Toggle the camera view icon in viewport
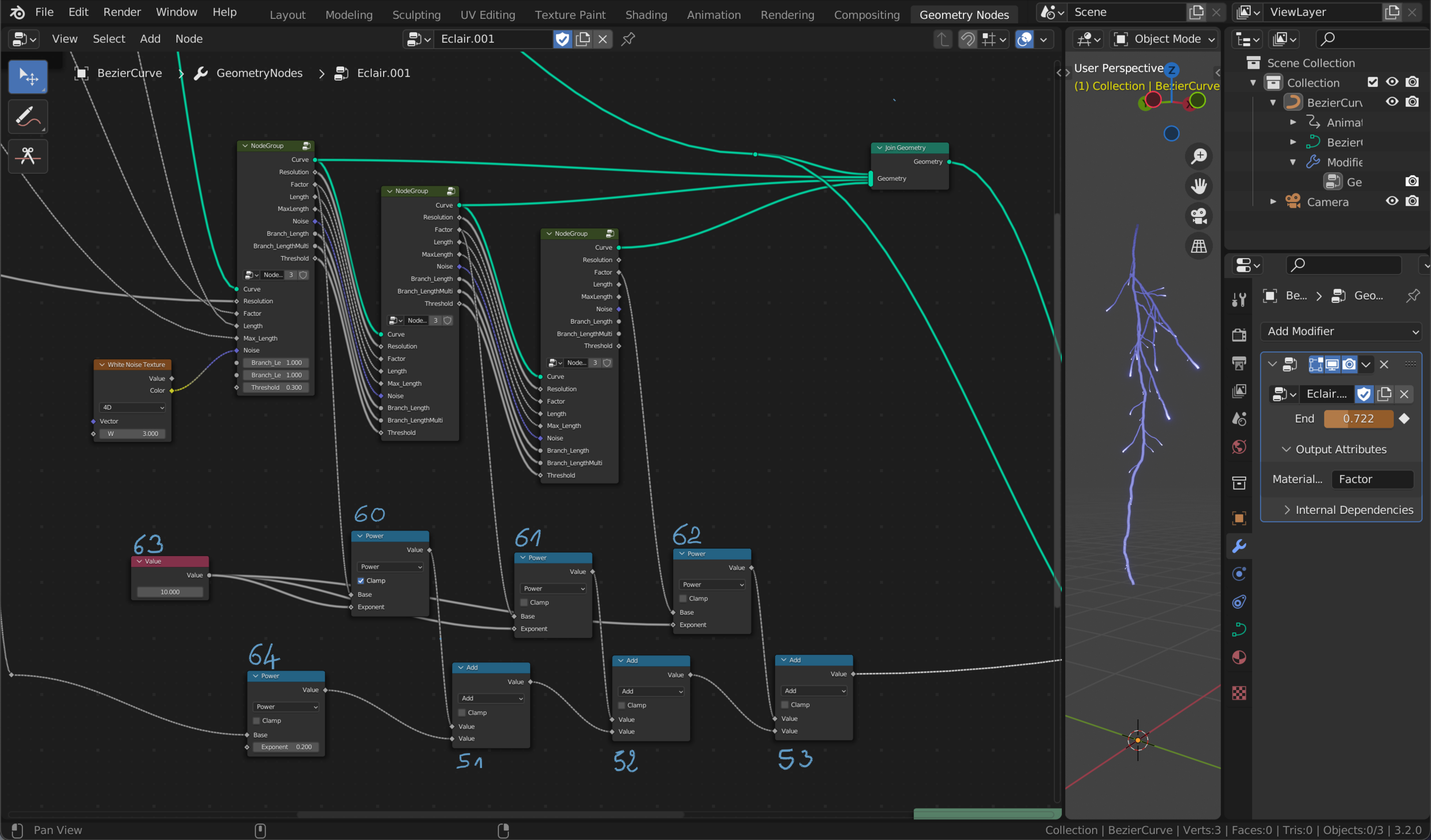The image size is (1431, 840). (1199, 216)
